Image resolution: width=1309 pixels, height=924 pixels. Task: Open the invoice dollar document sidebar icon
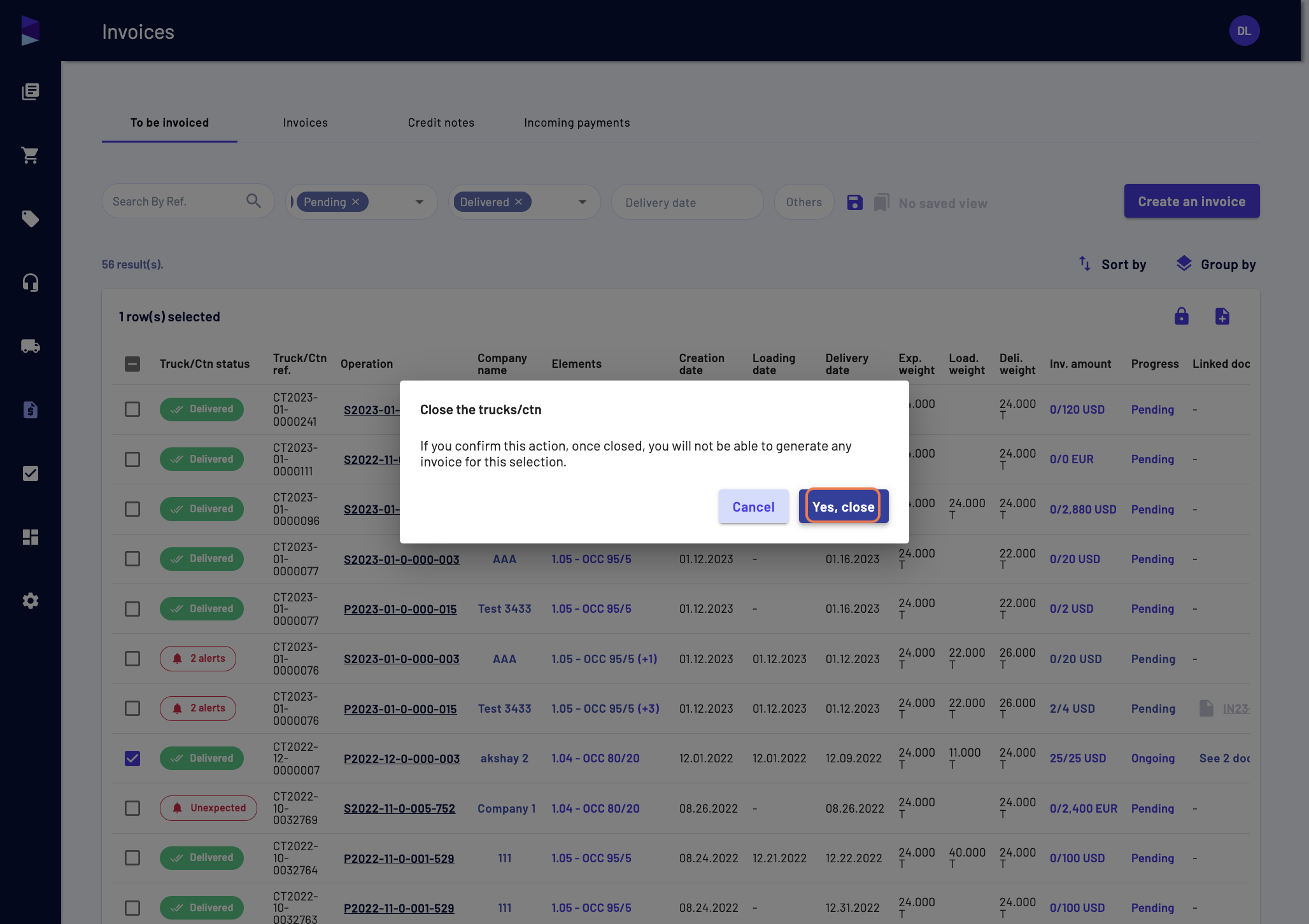point(31,410)
